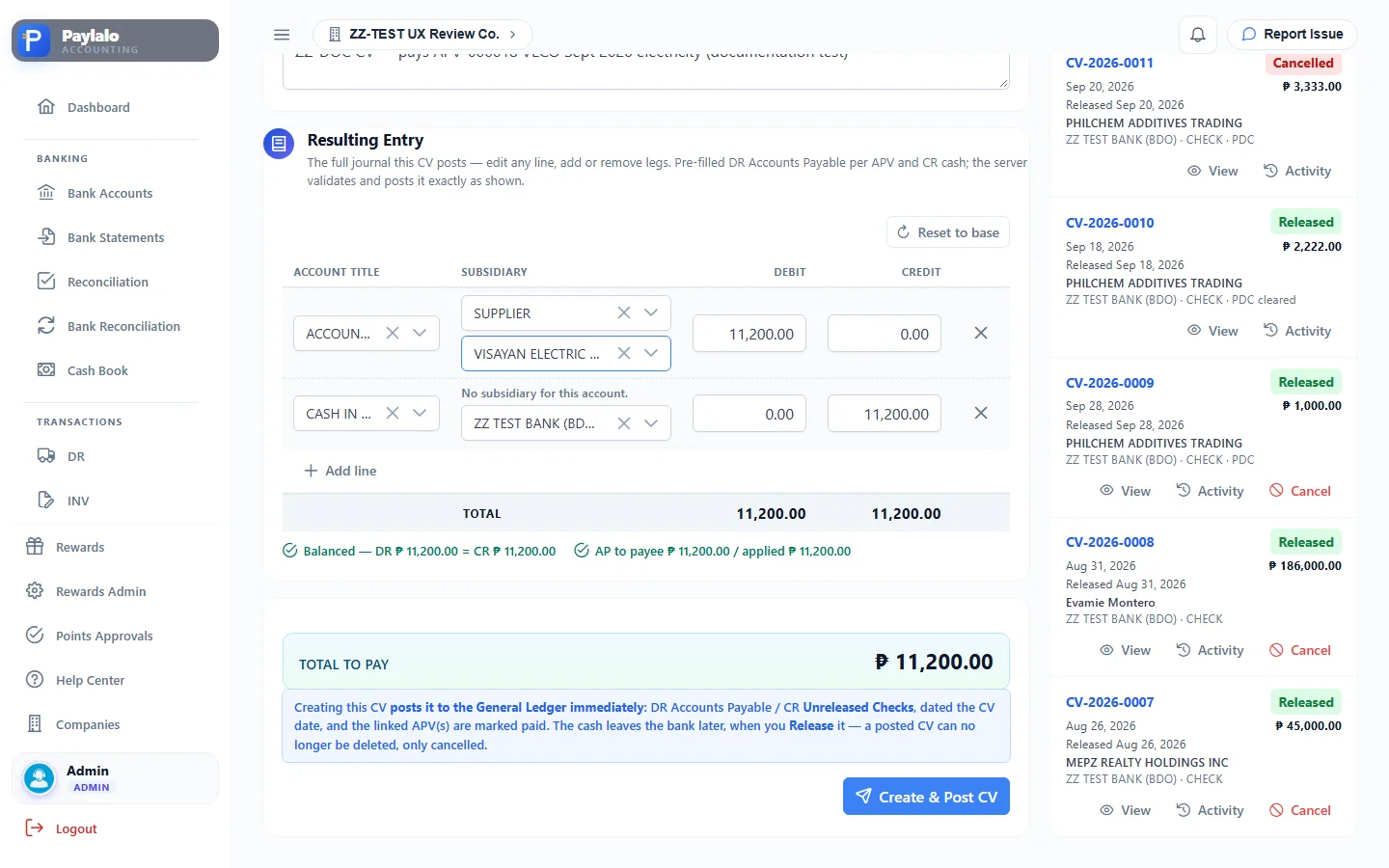View check voucher CV-2026-0007
Screen dimensions: 1389x868
pyautogui.click(x=1126, y=810)
